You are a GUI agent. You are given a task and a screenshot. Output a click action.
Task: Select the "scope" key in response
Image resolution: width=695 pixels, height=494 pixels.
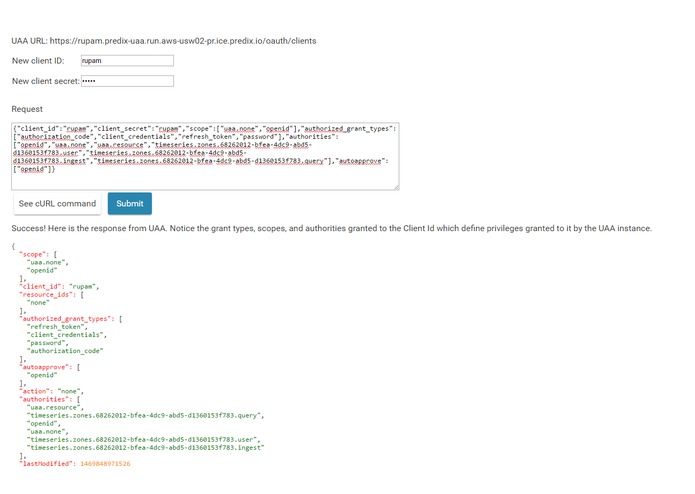(32, 254)
